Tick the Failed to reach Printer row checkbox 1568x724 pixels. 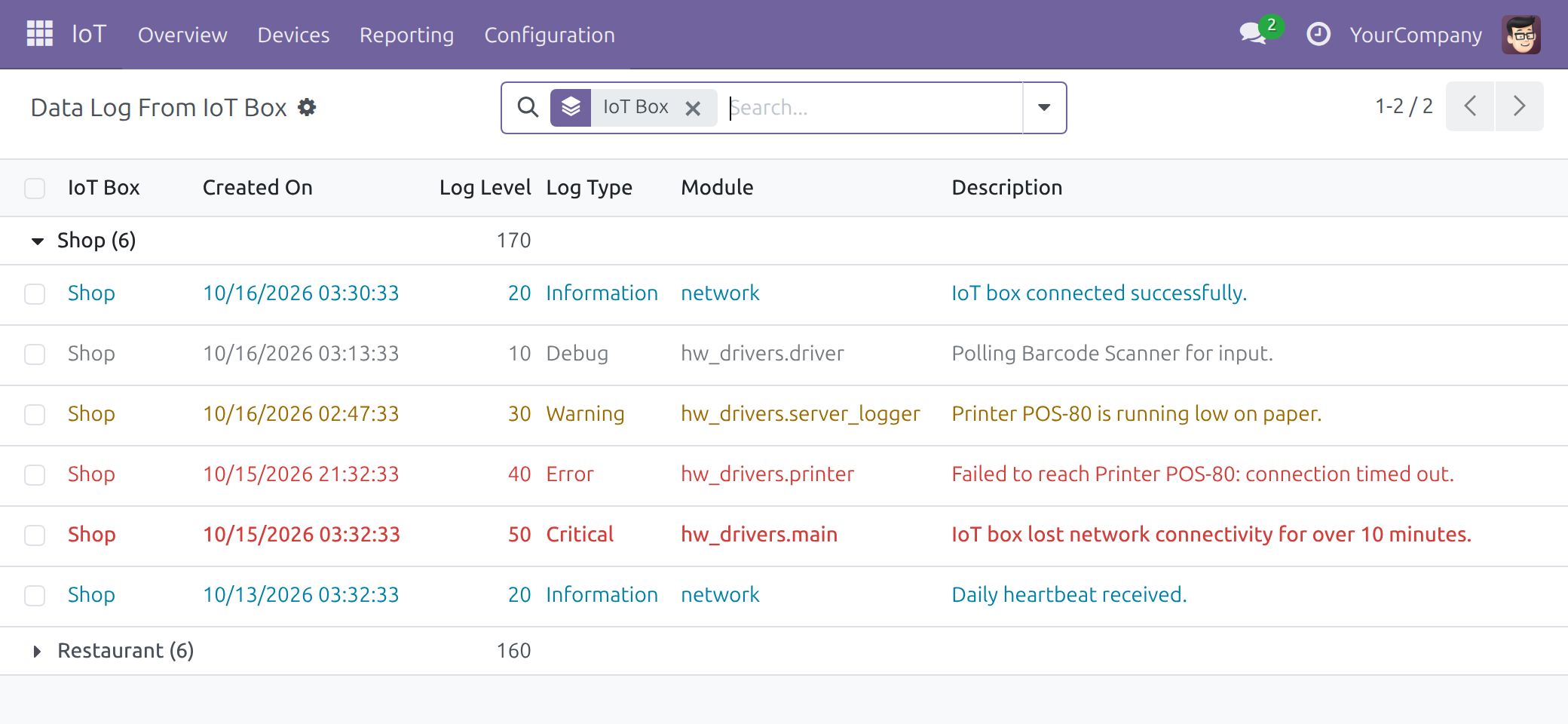[x=35, y=474]
